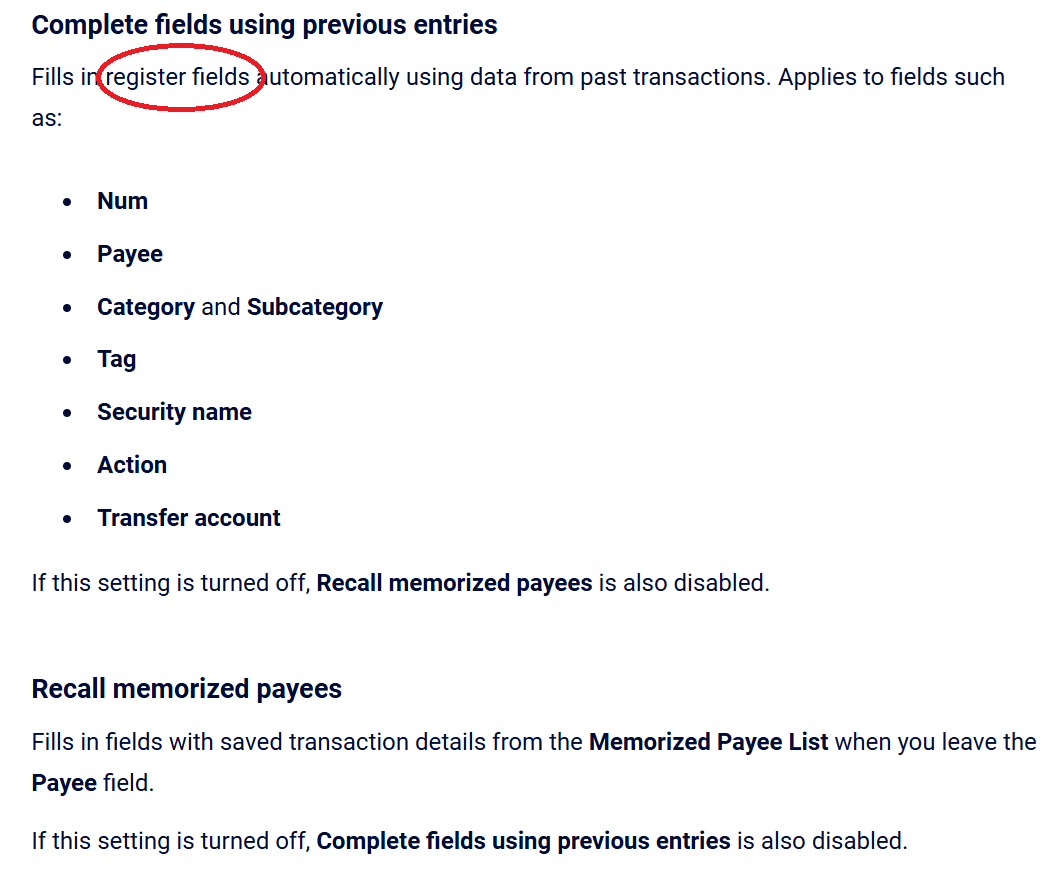The image size is (1058, 873).
Task: Select the 'Security name' bullet item
Action: pyautogui.click(x=174, y=412)
